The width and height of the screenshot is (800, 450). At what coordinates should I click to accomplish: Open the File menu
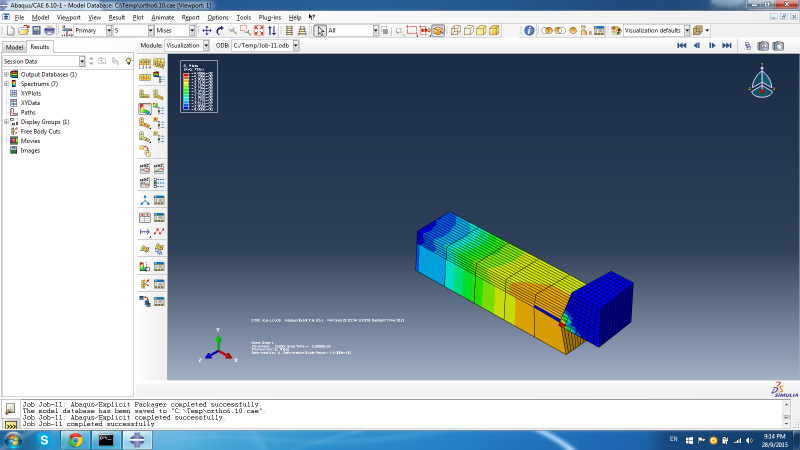[19, 17]
